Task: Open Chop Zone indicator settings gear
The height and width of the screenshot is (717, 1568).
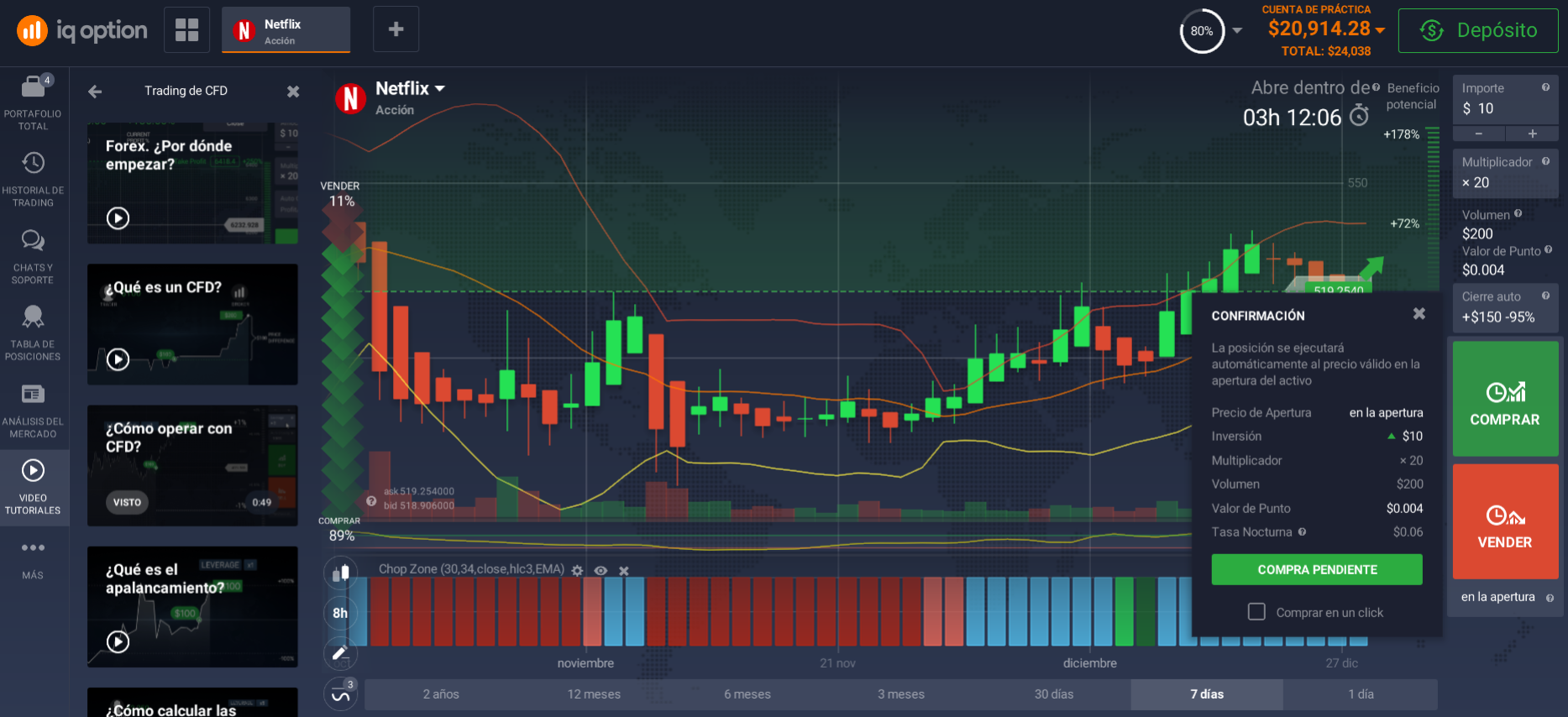Action: coord(577,570)
